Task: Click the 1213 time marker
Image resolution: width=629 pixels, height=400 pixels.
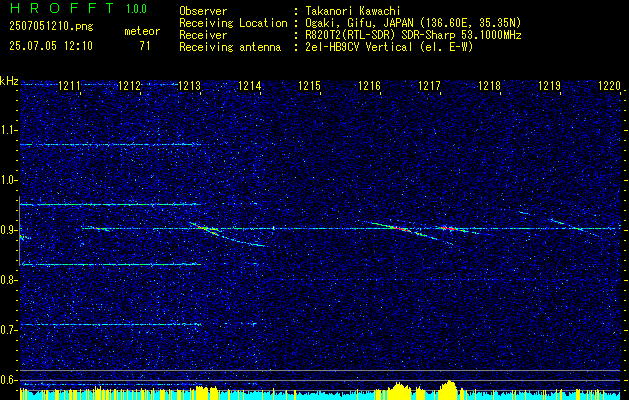Action: [189, 85]
